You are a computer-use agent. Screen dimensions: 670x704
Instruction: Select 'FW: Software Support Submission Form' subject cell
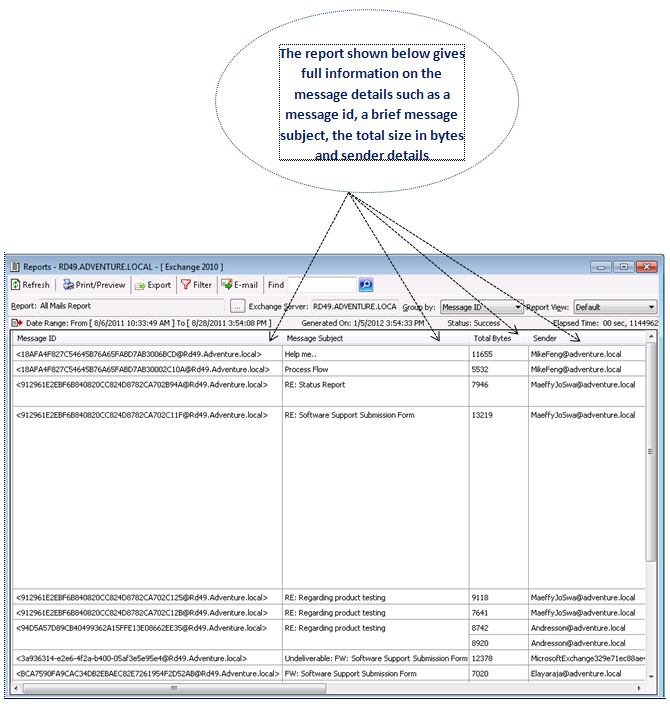(375, 673)
